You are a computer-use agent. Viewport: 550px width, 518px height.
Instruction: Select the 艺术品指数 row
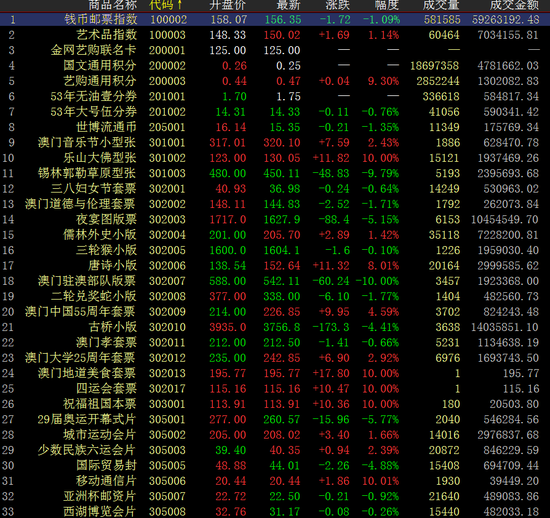click(x=275, y=35)
